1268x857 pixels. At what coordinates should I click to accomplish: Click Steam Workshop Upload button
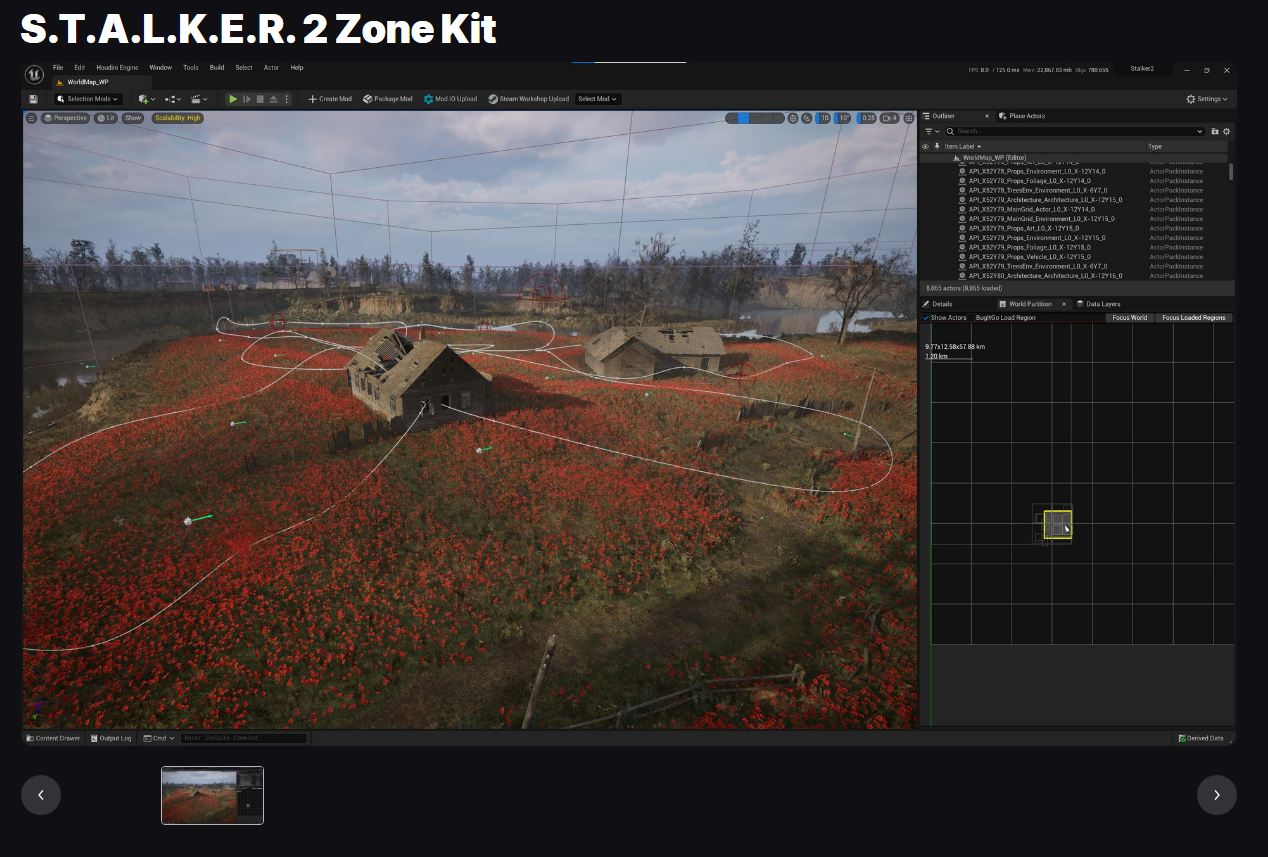pyautogui.click(x=528, y=99)
